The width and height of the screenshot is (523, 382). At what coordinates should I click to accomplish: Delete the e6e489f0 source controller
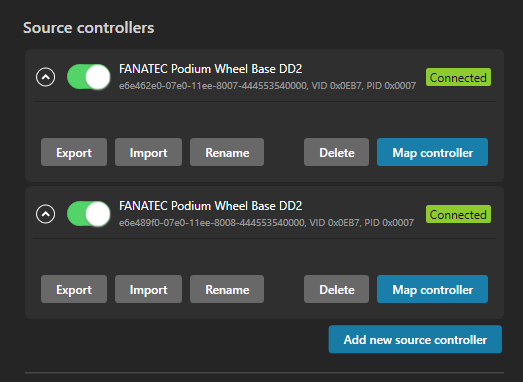pyautogui.click(x=337, y=289)
